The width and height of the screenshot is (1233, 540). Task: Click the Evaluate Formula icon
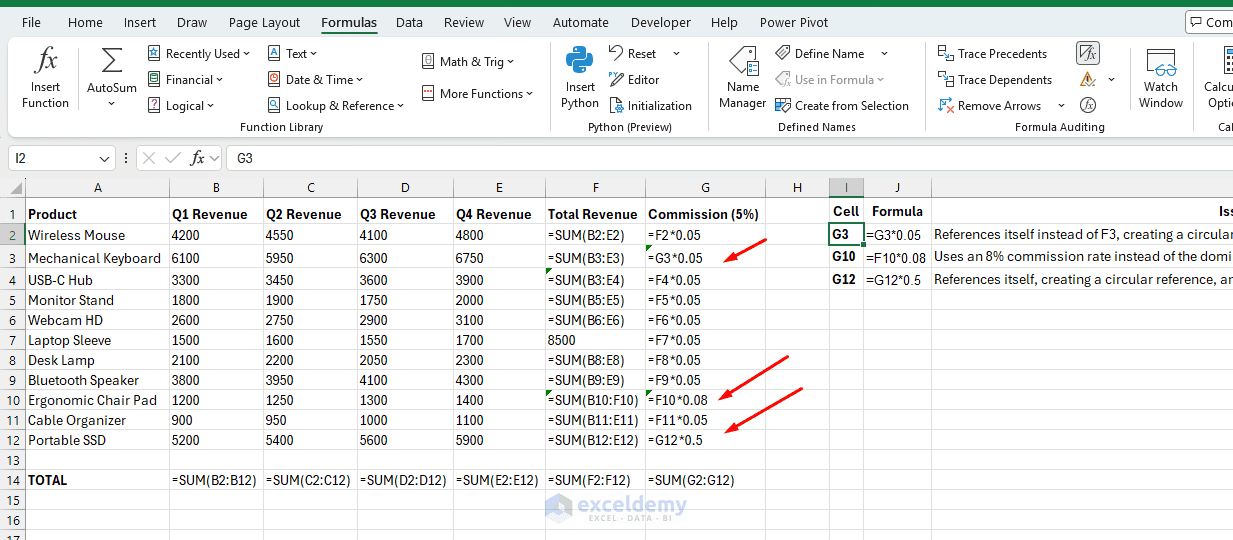[x=1088, y=105]
